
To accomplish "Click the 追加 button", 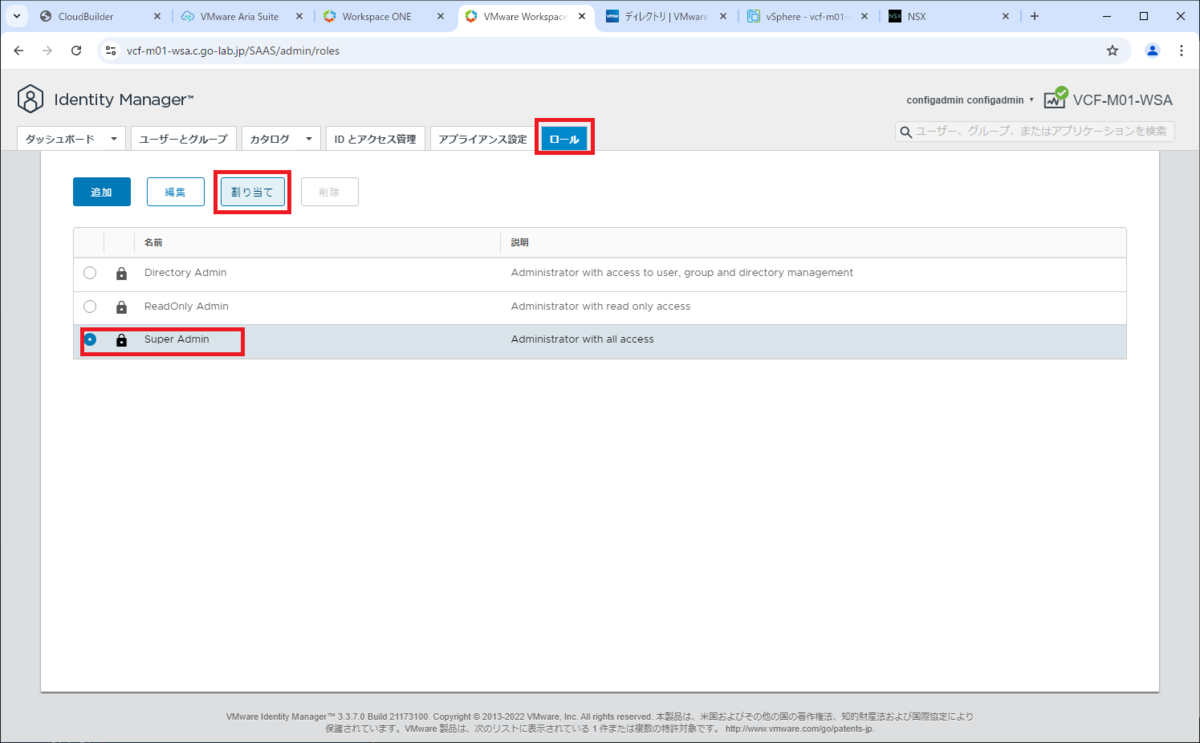I will click(102, 192).
